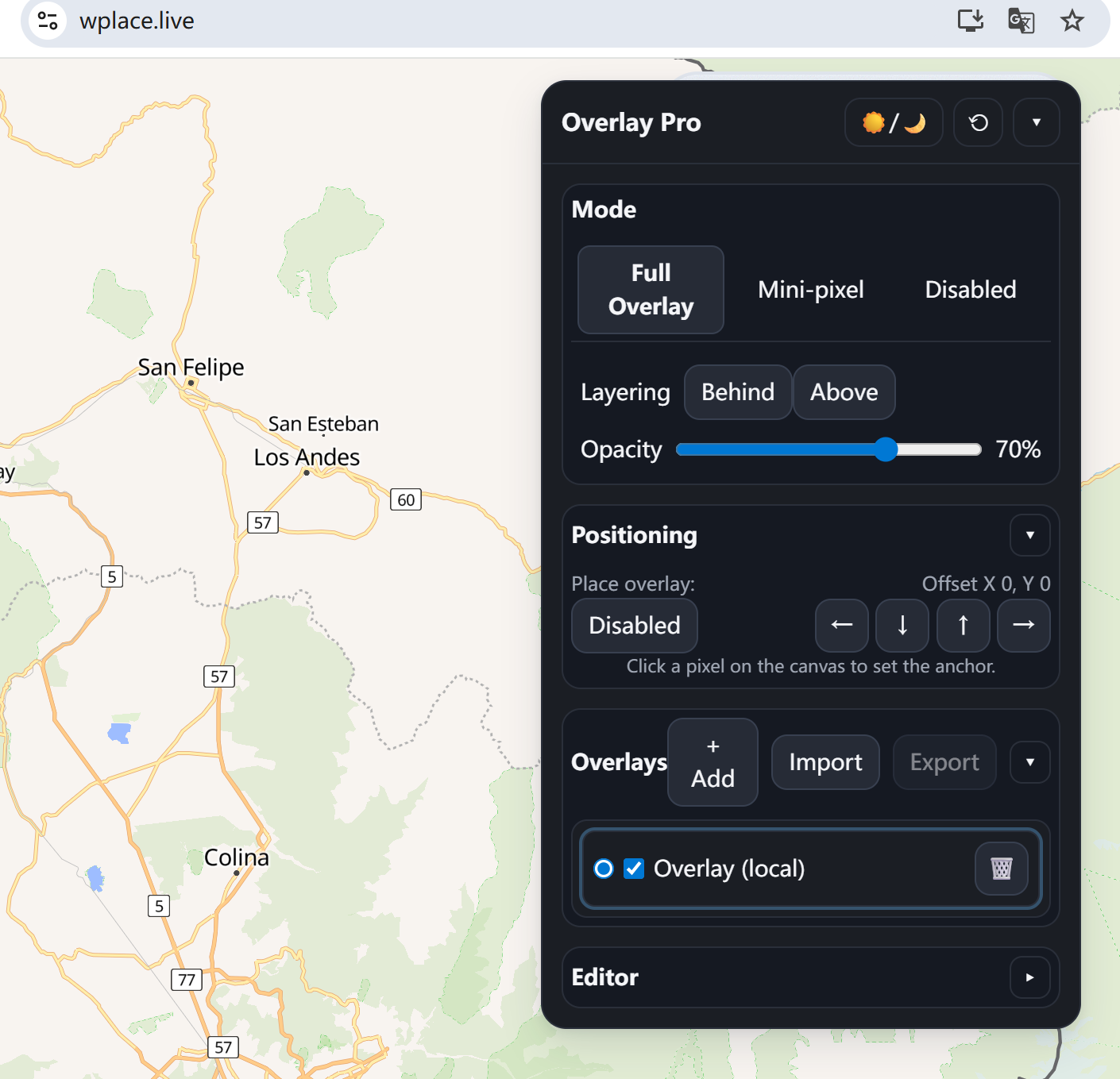Add a new overlay
Viewport: 1120px width, 1079px height.
tap(713, 762)
